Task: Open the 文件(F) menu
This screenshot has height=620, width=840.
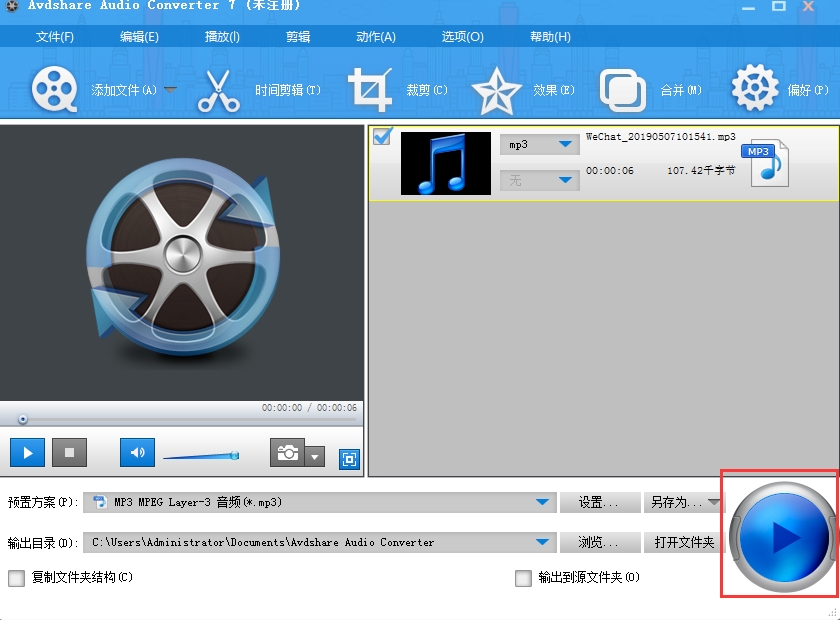Action: 55,37
